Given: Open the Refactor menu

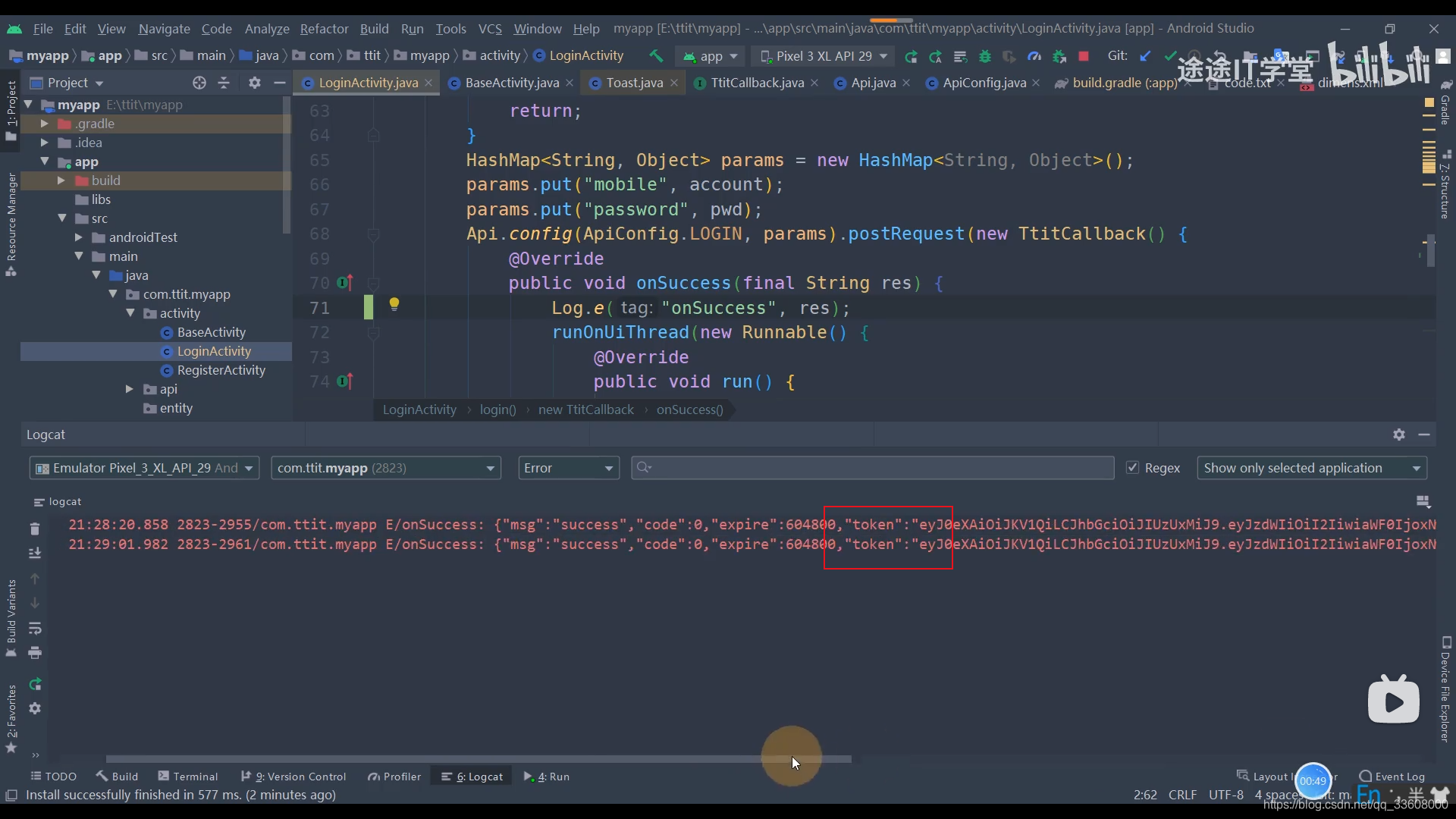Looking at the screenshot, I should click(324, 28).
